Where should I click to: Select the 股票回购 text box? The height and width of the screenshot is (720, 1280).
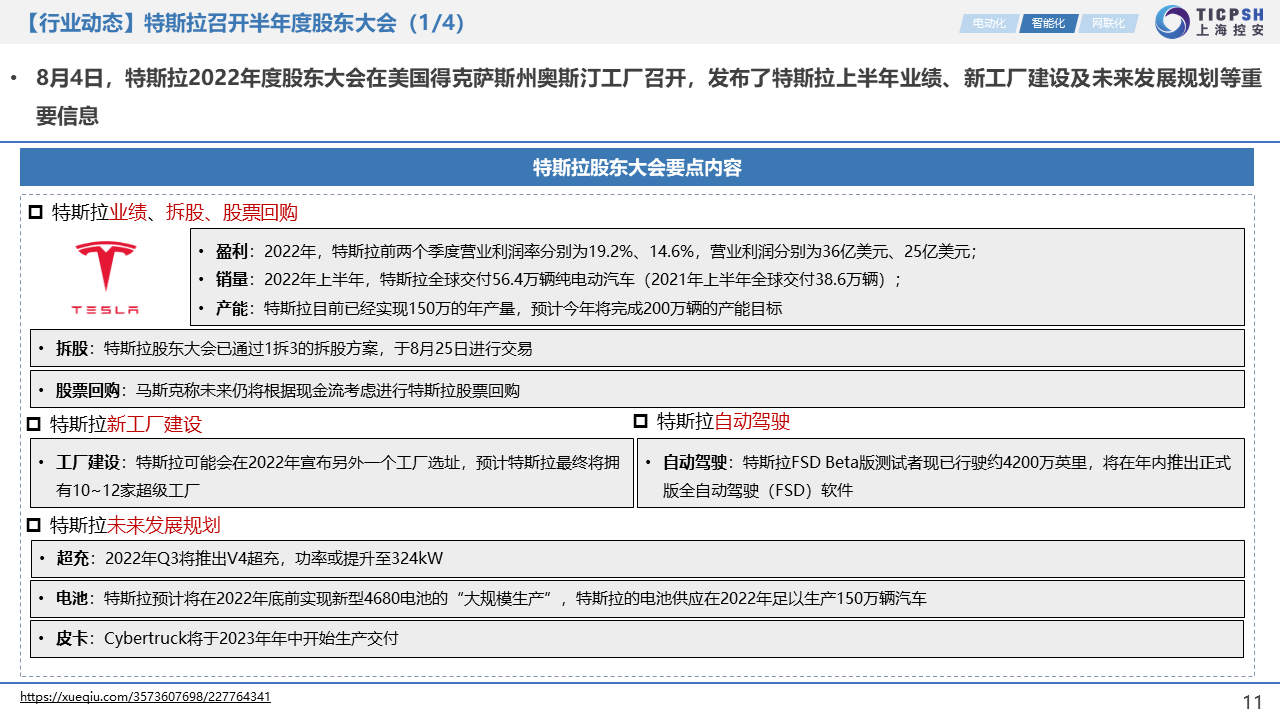(637, 389)
